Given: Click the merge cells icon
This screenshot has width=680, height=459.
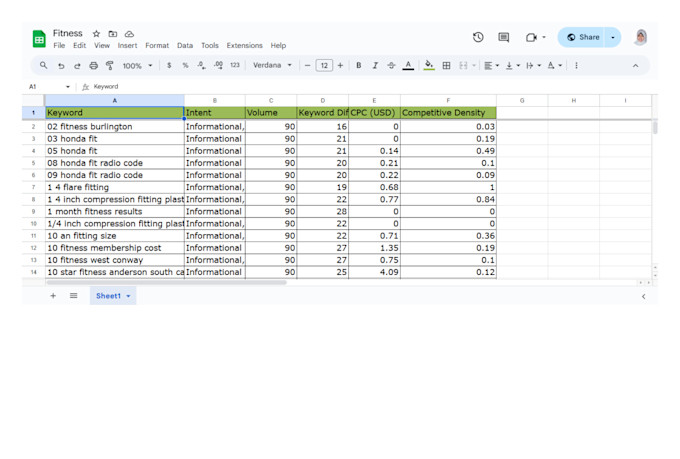Looking at the screenshot, I should coord(464,66).
